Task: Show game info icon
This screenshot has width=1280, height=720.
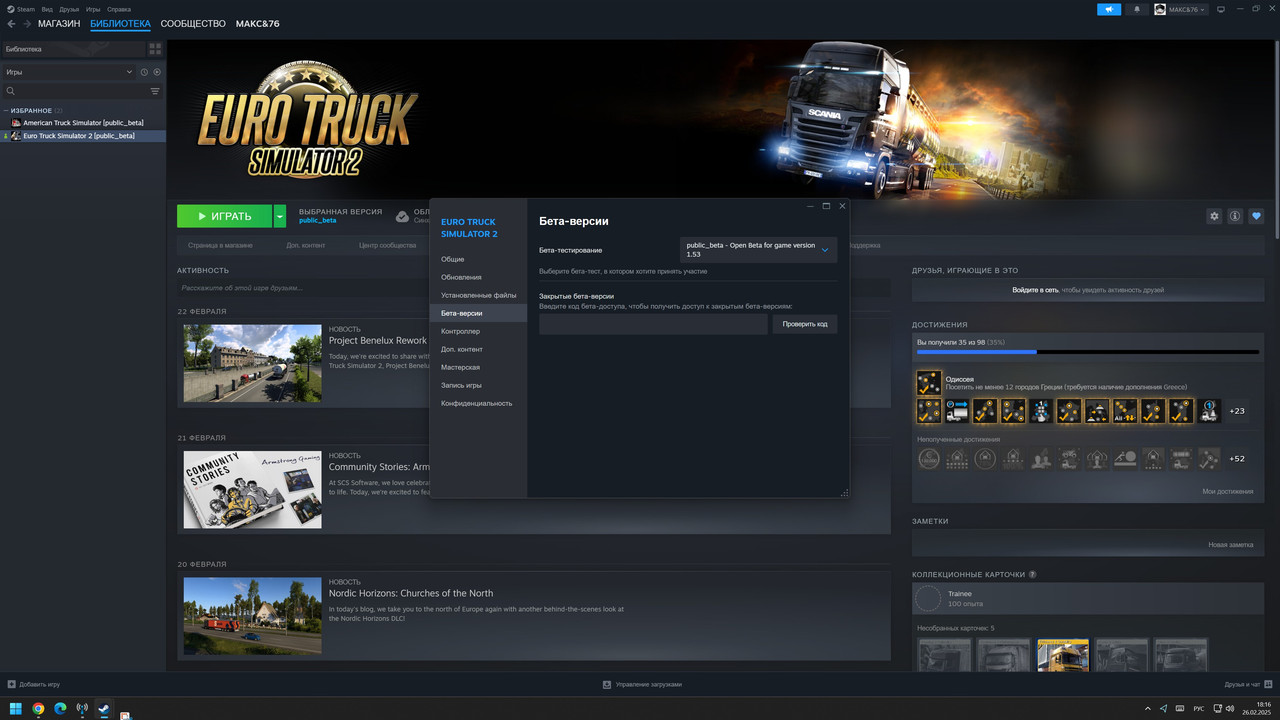Action: click(x=1235, y=216)
